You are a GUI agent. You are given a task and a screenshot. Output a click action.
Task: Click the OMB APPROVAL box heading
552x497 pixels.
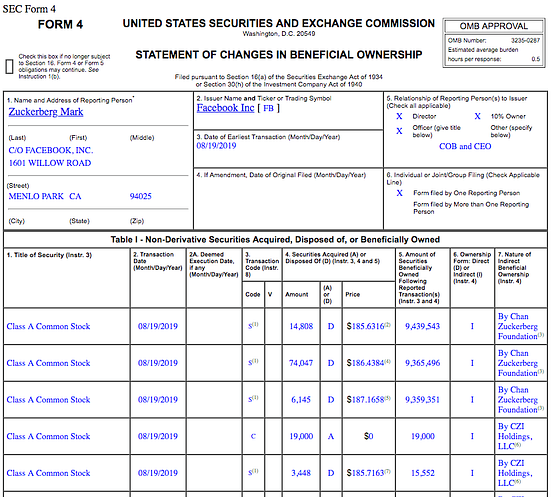(494, 26)
